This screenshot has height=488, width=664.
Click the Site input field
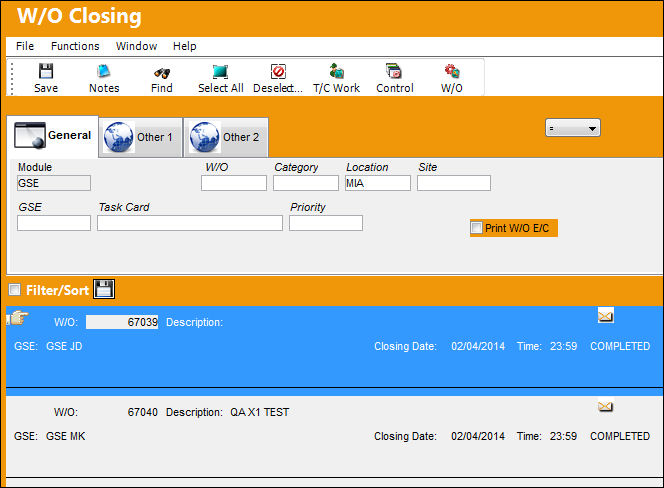[454, 183]
